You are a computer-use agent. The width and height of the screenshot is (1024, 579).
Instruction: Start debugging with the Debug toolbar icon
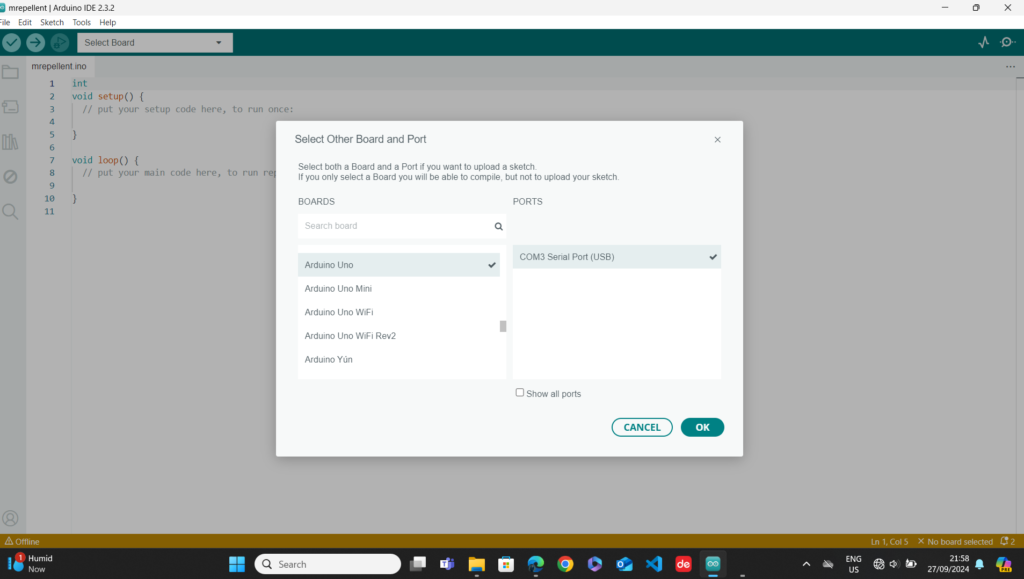pos(59,42)
